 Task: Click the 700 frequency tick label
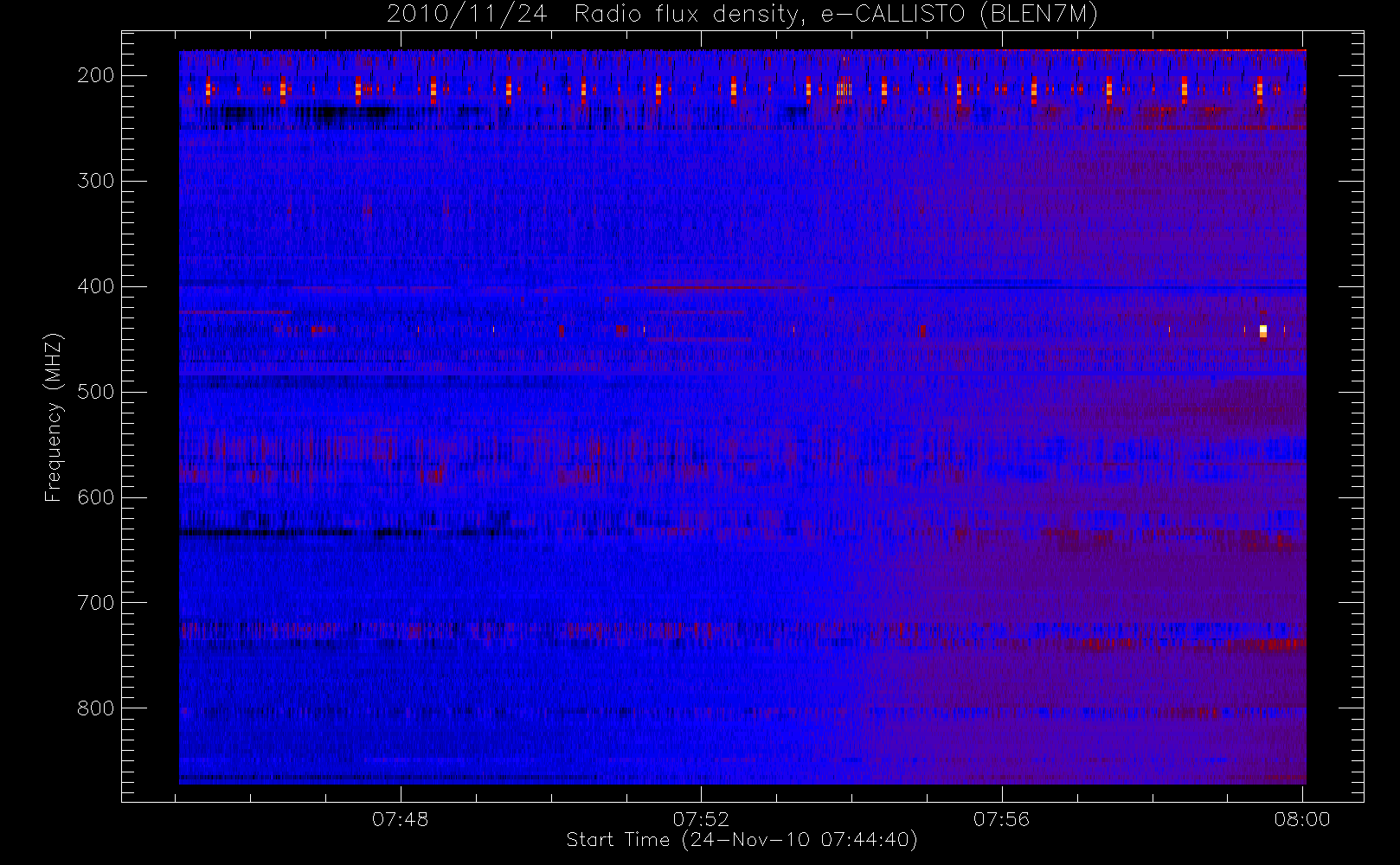(96, 603)
